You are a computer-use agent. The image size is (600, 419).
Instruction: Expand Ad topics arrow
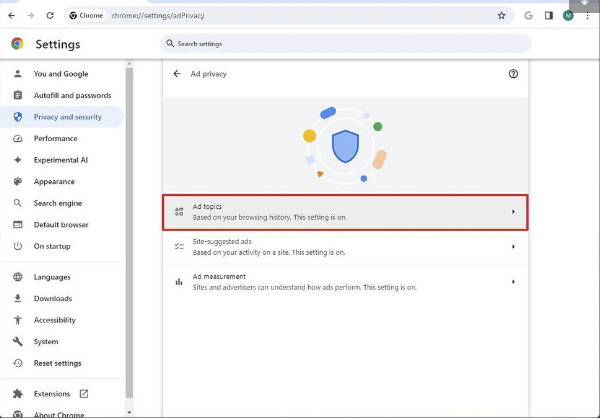click(x=513, y=212)
